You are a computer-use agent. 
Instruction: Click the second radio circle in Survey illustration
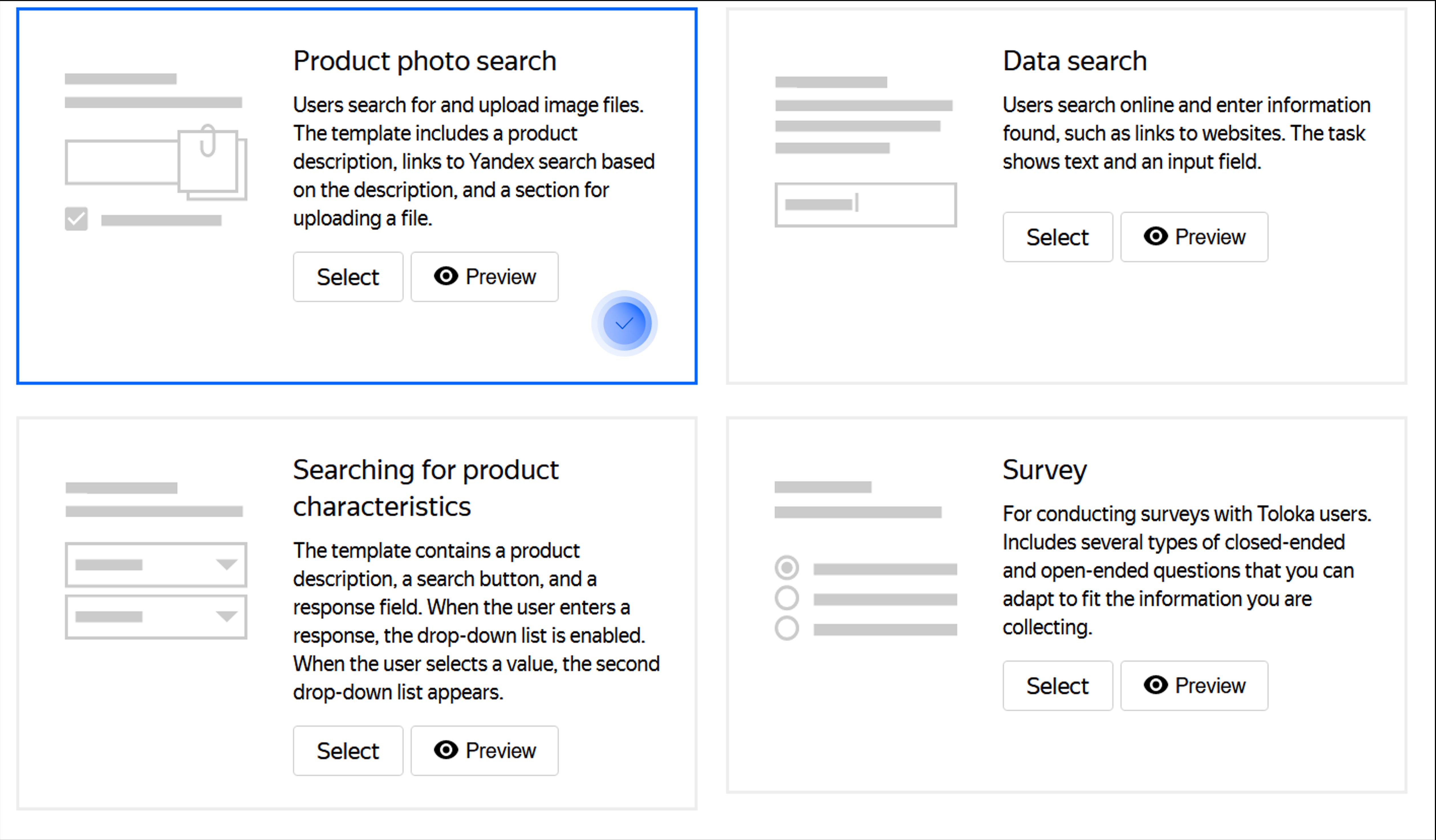click(787, 598)
